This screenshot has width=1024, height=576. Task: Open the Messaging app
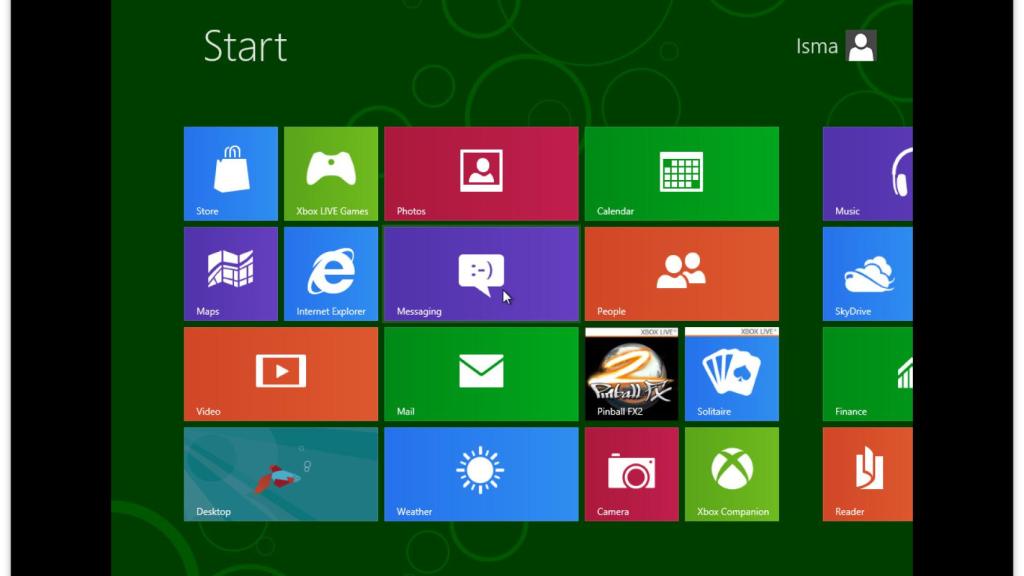pos(481,273)
